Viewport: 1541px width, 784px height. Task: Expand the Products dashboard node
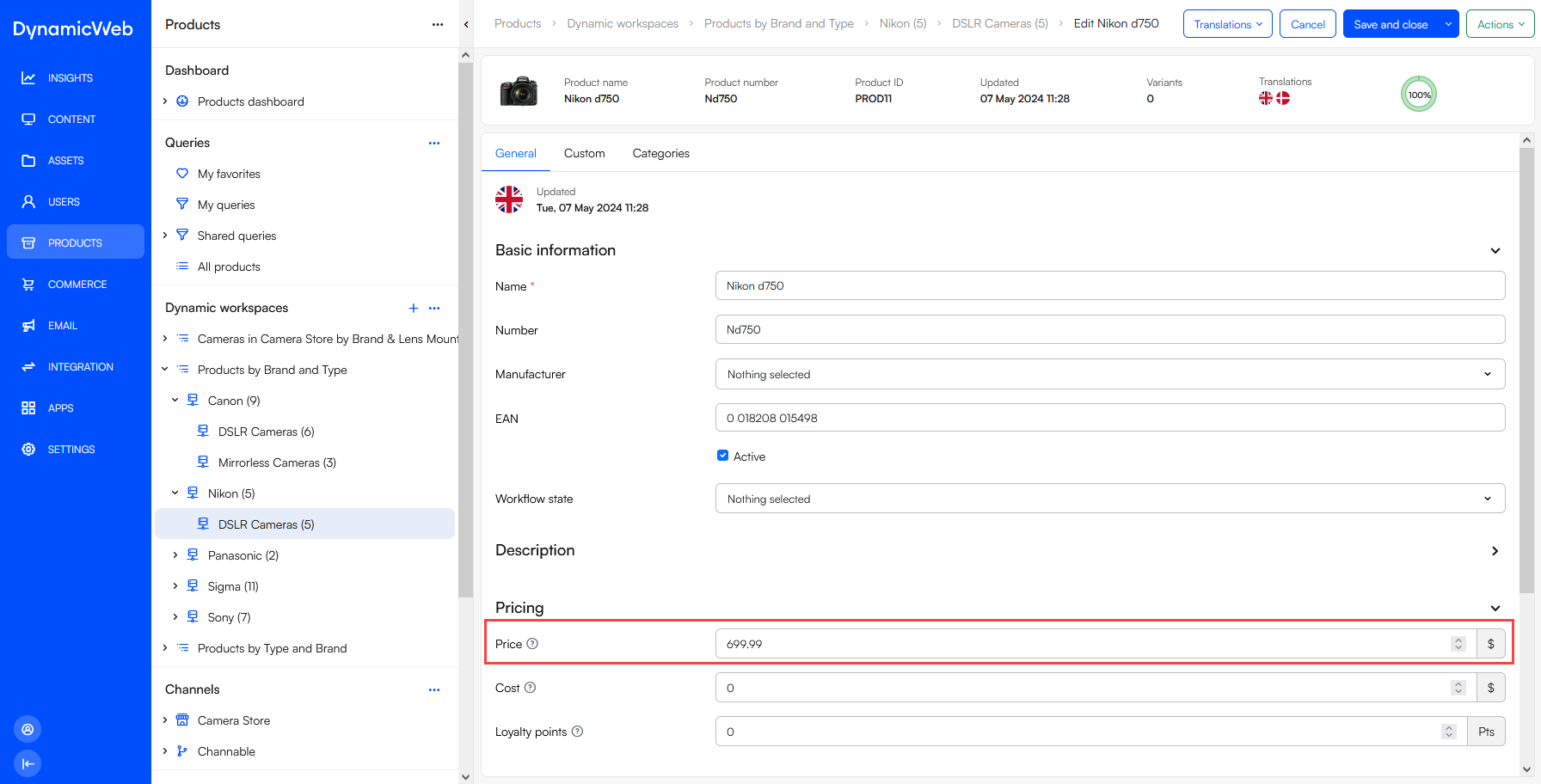[x=165, y=101]
